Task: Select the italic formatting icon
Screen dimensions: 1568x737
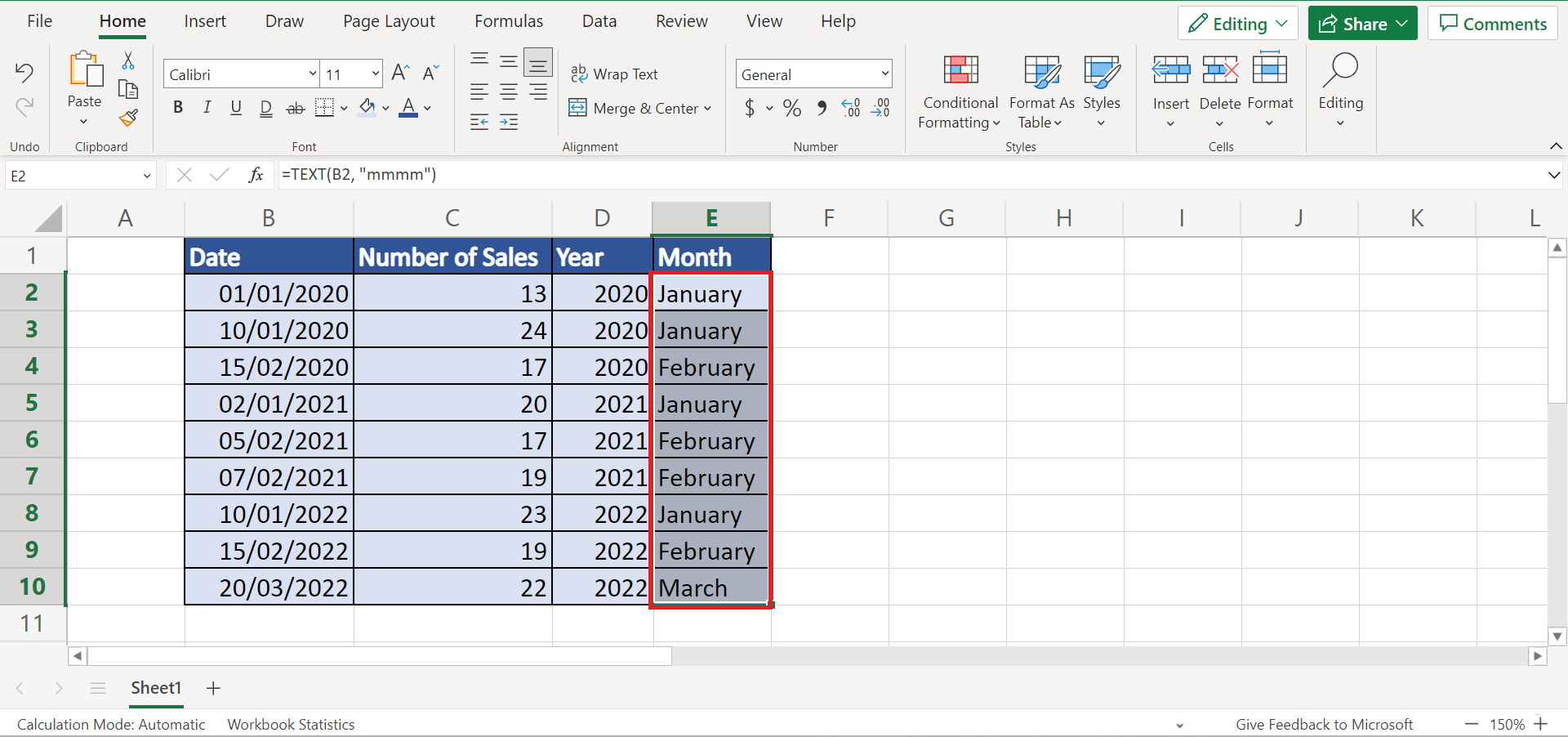Action: [207, 107]
